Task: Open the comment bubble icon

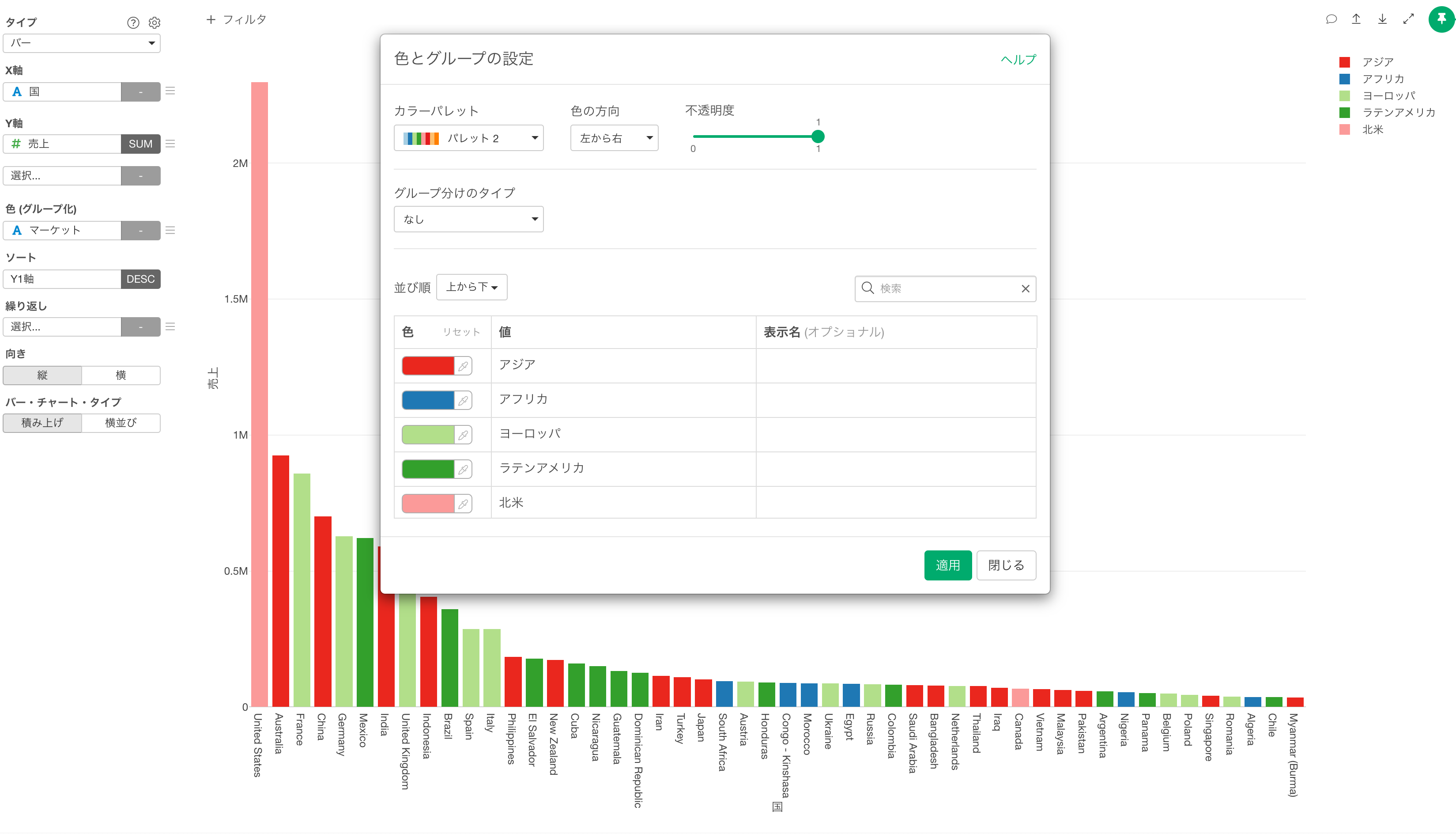Action: pos(1331,19)
